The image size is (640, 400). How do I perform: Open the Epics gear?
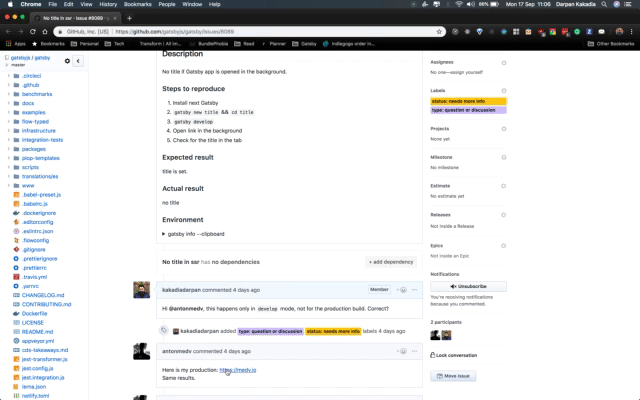pos(504,246)
